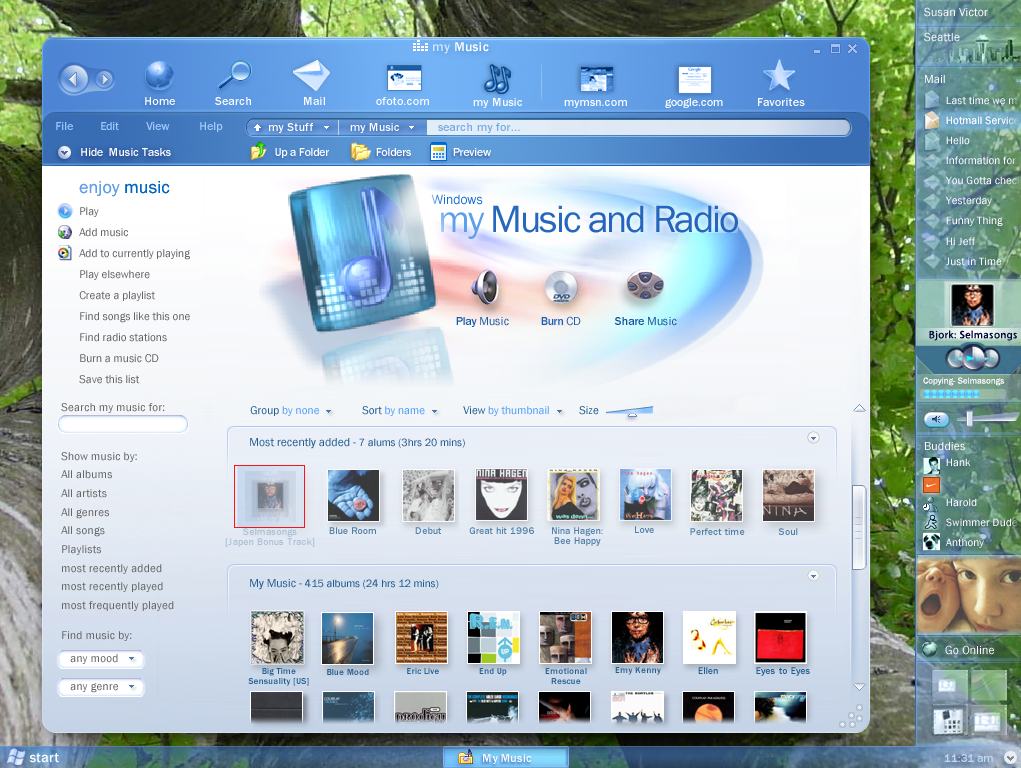Expand the system tray arrow by the clock
This screenshot has height=768, width=1021.
pyautogui.click(x=1010, y=758)
